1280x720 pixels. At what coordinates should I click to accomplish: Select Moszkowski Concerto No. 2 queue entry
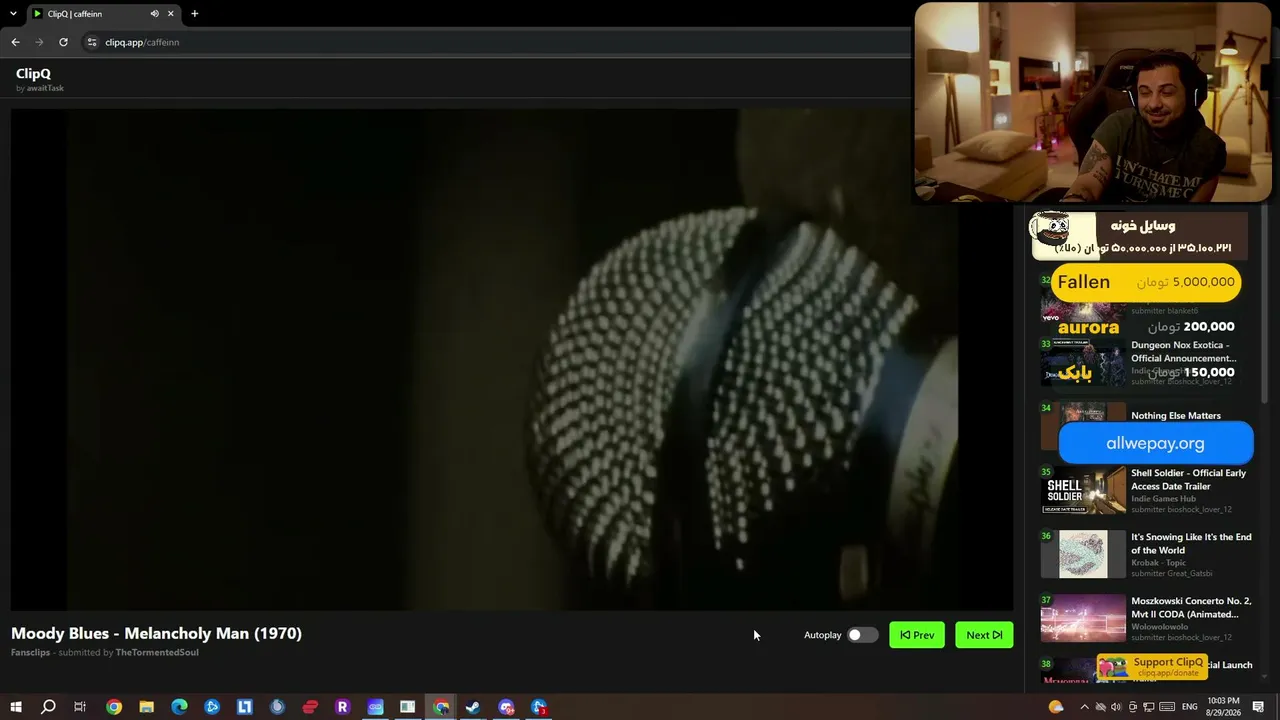[x=1191, y=608]
